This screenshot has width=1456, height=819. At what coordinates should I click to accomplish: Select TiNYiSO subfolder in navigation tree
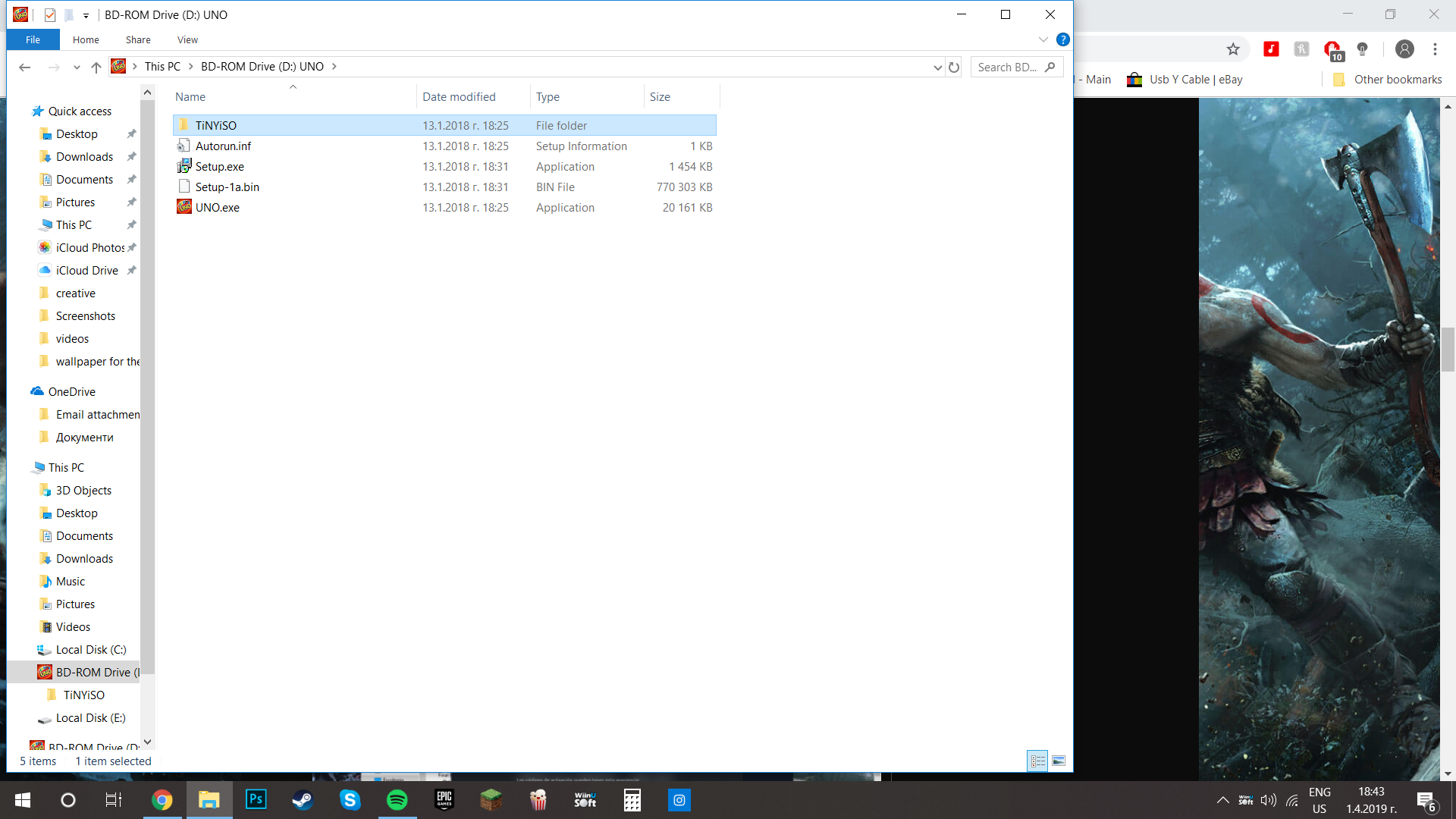click(x=83, y=695)
